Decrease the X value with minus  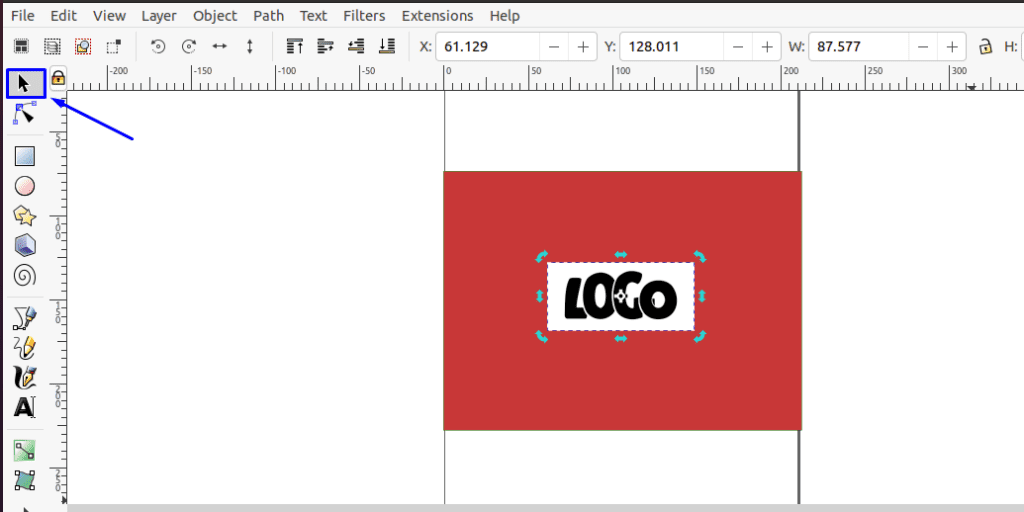pyautogui.click(x=554, y=47)
